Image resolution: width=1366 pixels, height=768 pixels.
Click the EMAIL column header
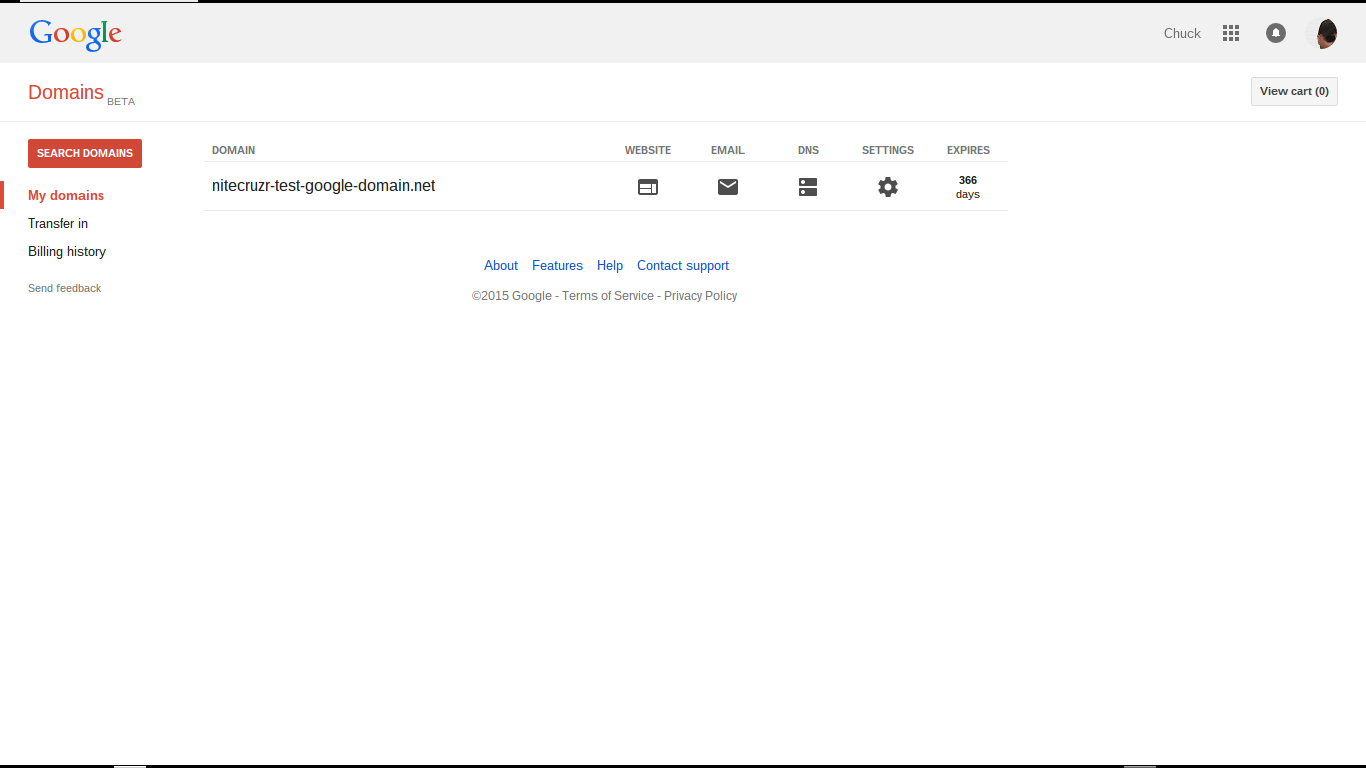tap(728, 150)
